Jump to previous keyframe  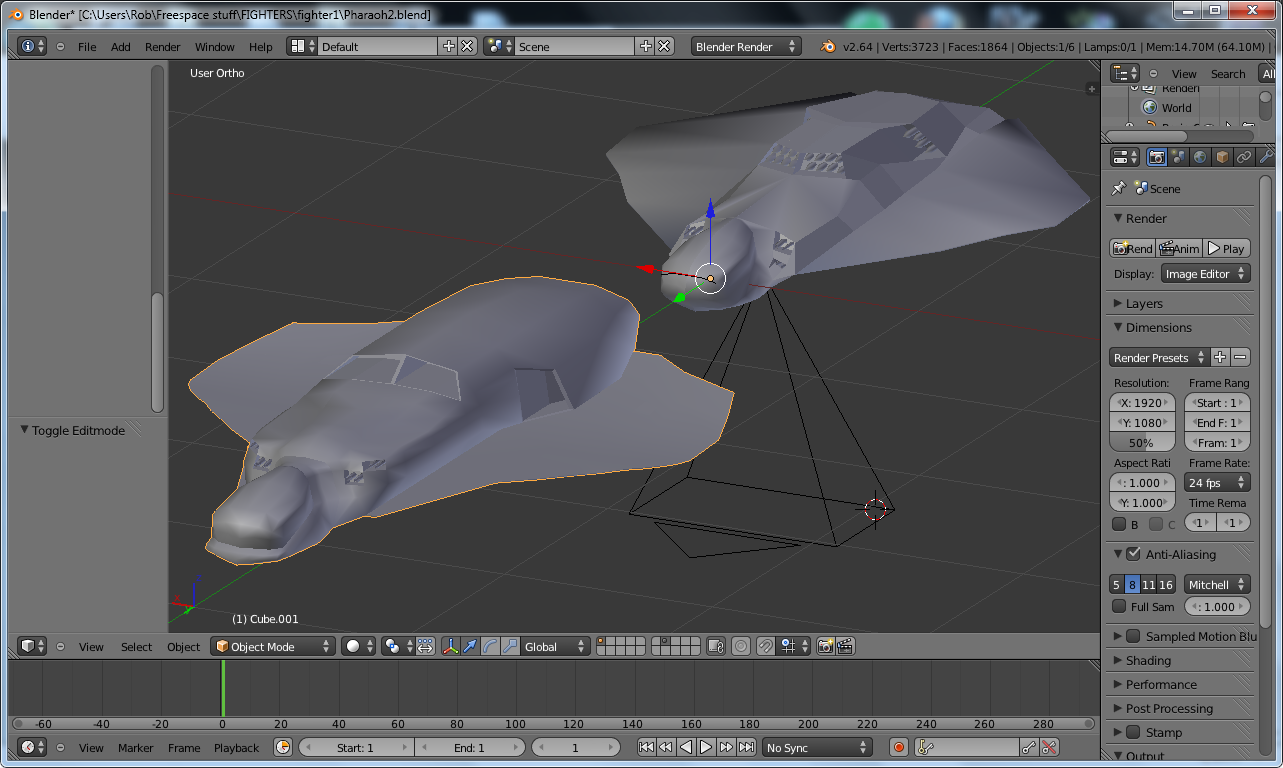coord(666,747)
